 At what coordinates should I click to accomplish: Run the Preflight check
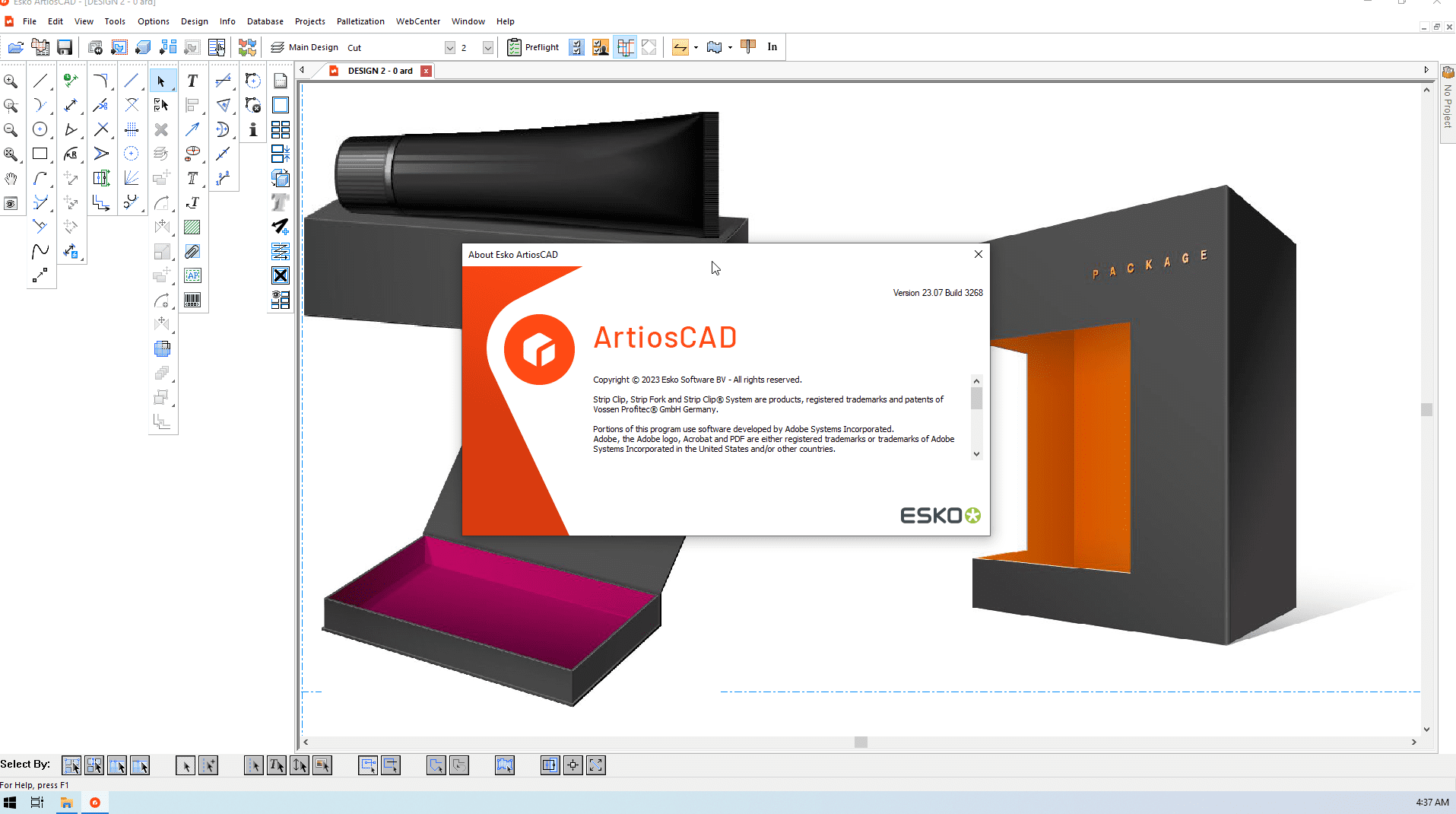tap(534, 47)
